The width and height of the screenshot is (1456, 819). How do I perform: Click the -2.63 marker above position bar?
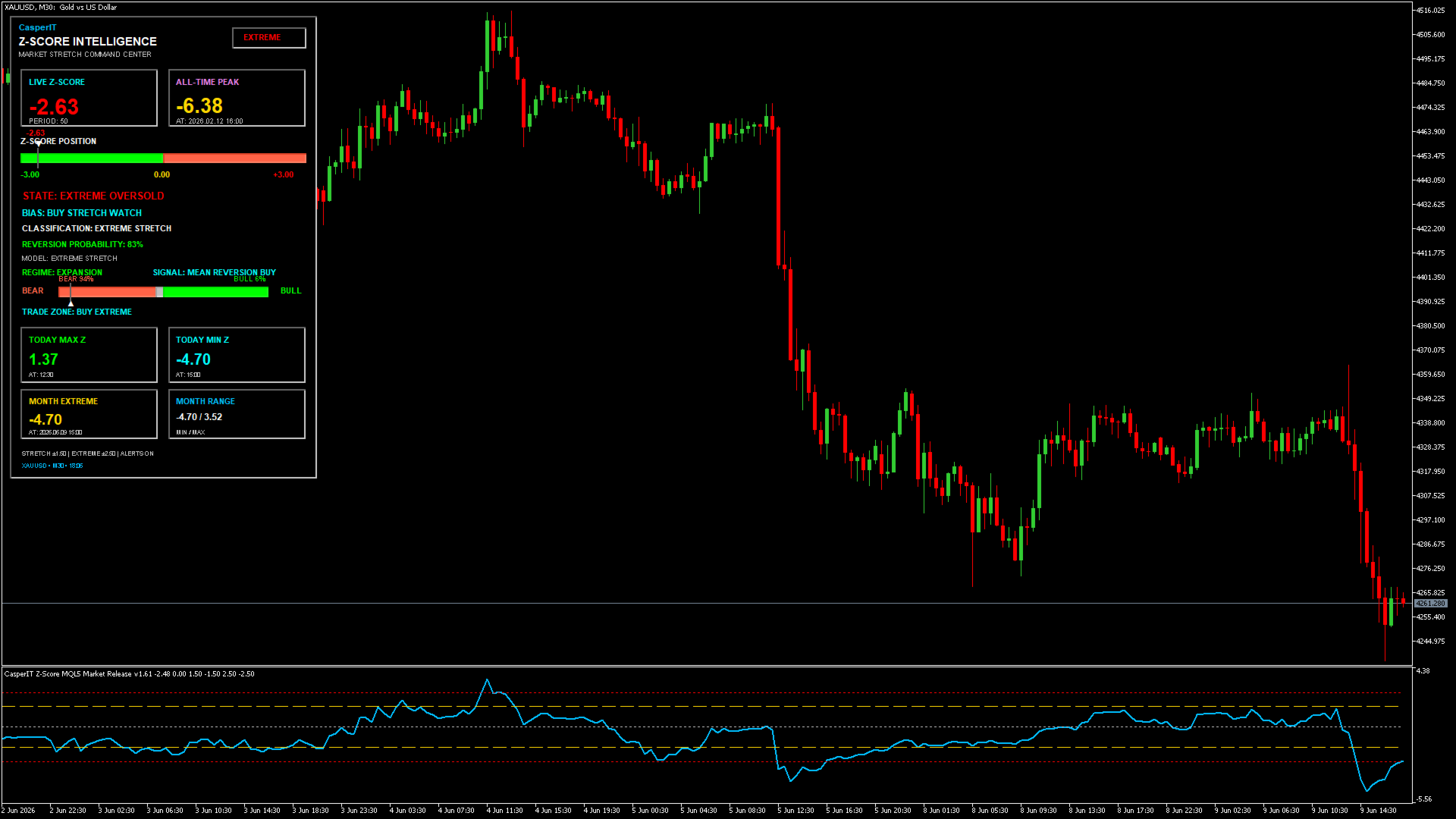(x=36, y=133)
